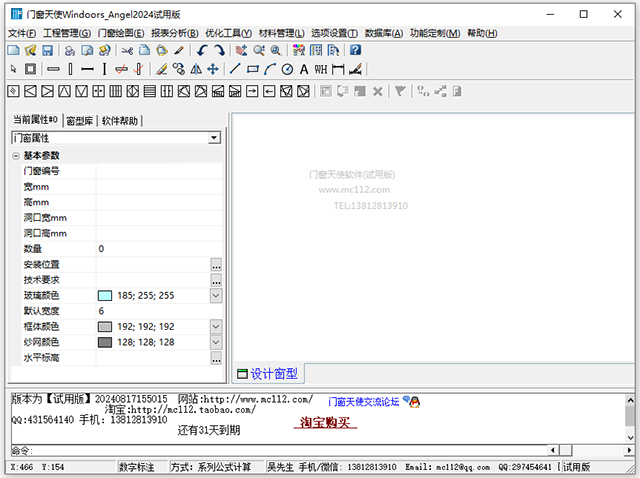
Task: Click the 淘宝购买 link
Action: pyautogui.click(x=325, y=422)
